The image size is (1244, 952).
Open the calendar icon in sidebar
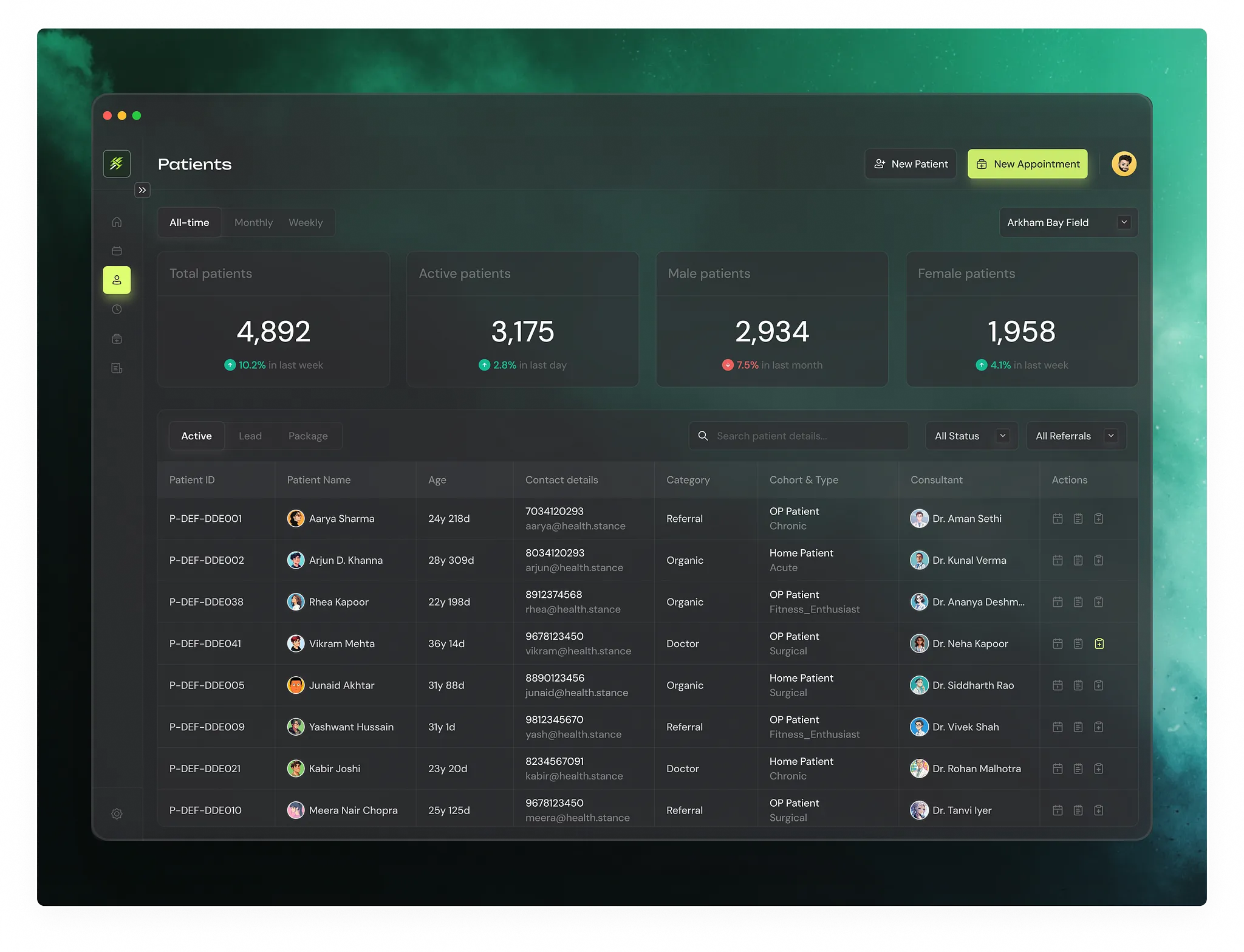click(x=117, y=251)
